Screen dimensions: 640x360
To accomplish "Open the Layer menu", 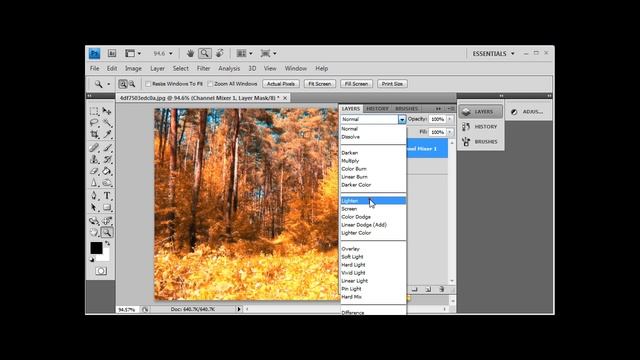I will 157,69.
